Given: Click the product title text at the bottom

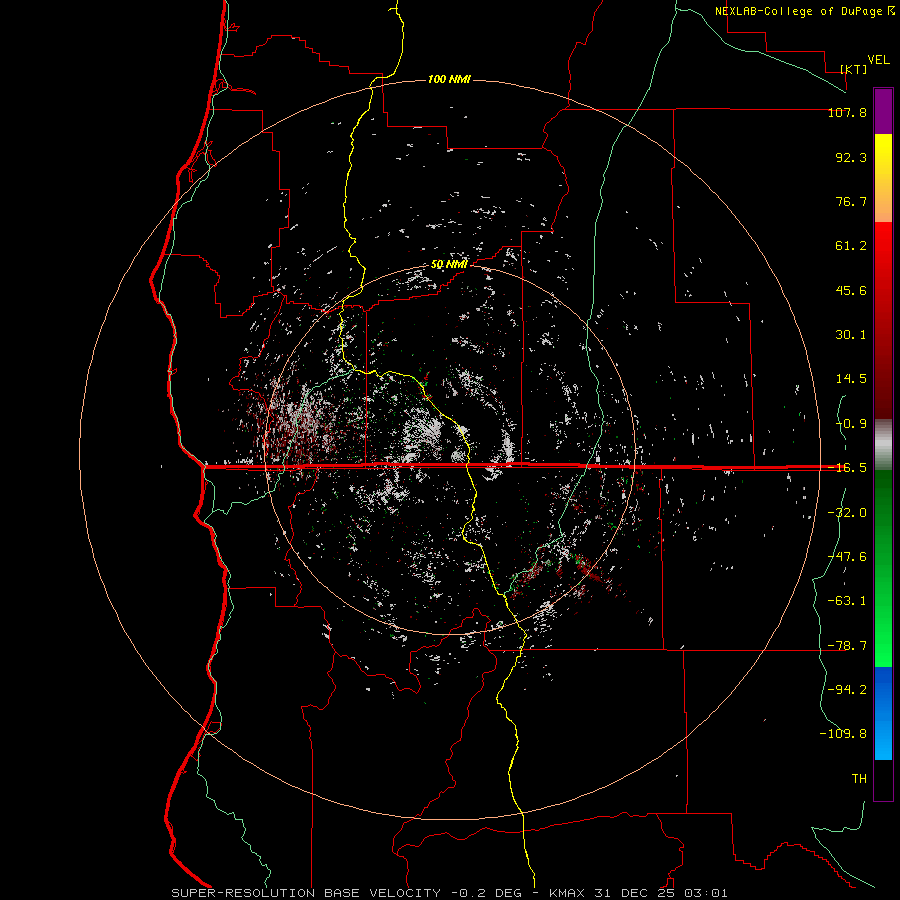Looking at the screenshot, I should (x=449, y=893).
